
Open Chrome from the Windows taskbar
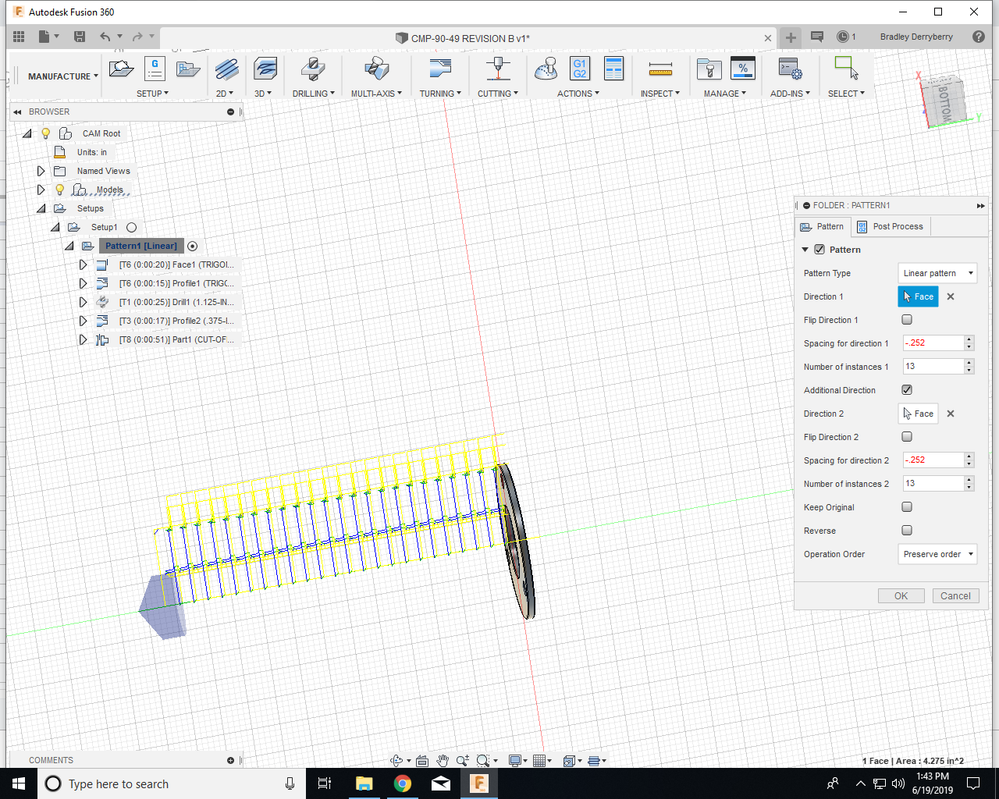(402, 783)
